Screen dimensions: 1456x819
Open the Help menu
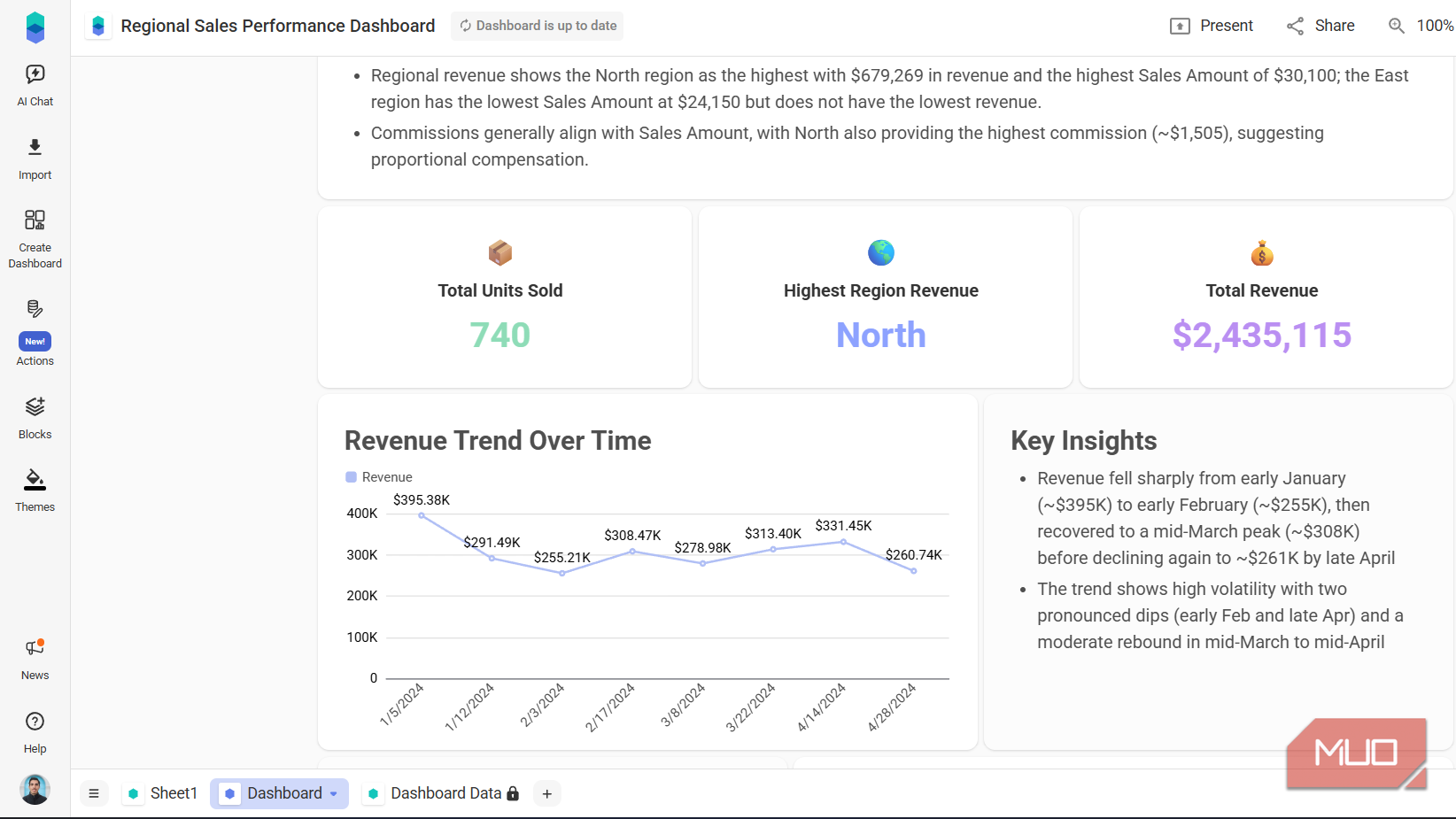(x=35, y=732)
